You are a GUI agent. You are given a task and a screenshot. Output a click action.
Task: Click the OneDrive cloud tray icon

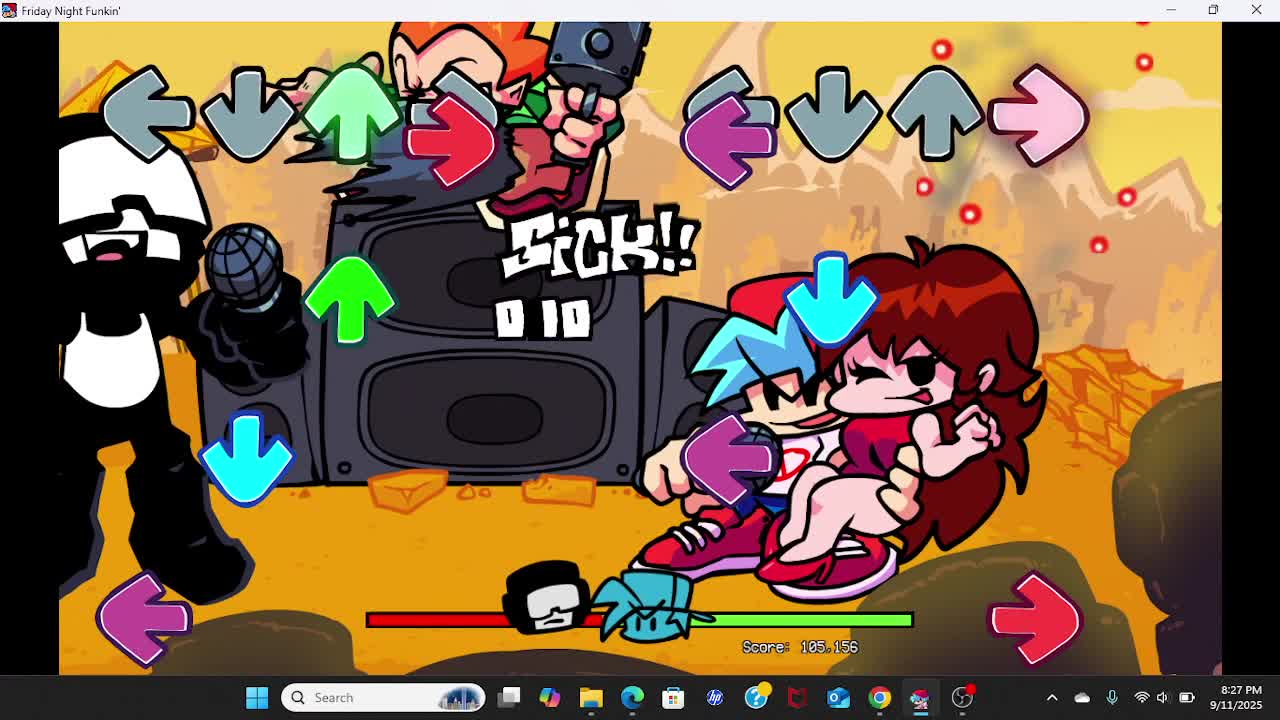tap(1082, 697)
